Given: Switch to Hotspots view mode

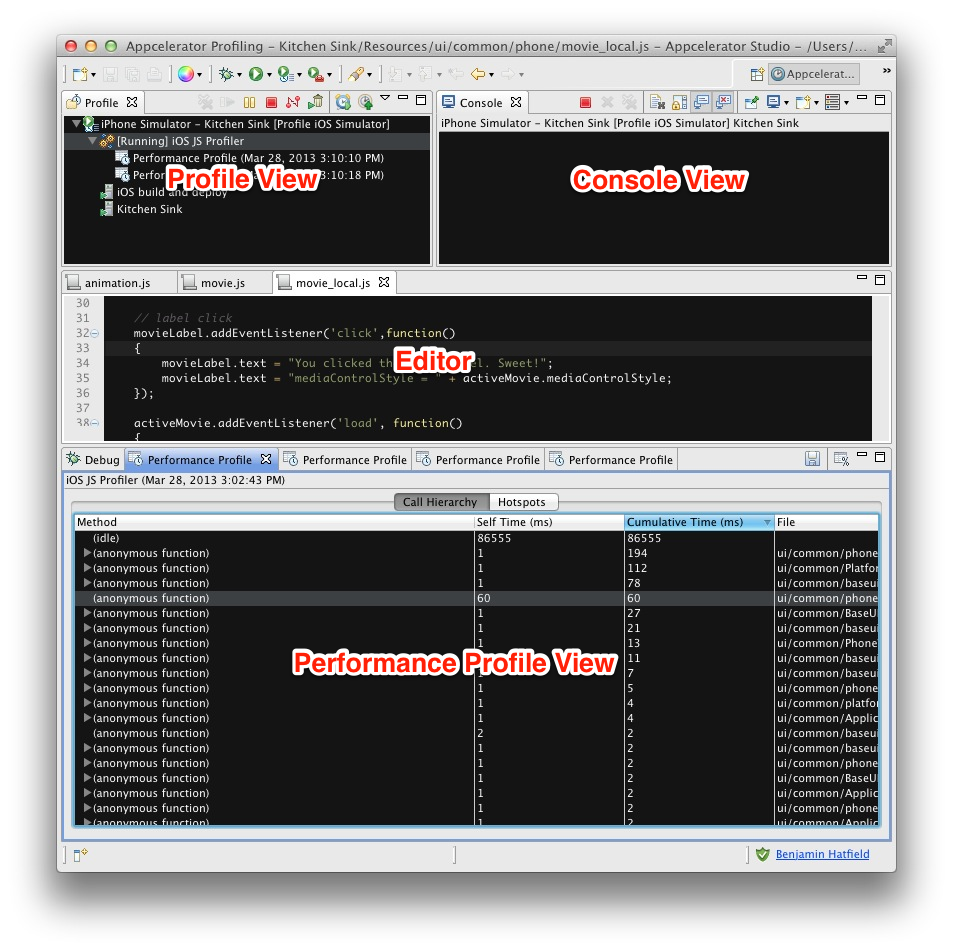Looking at the screenshot, I should click(x=524, y=502).
